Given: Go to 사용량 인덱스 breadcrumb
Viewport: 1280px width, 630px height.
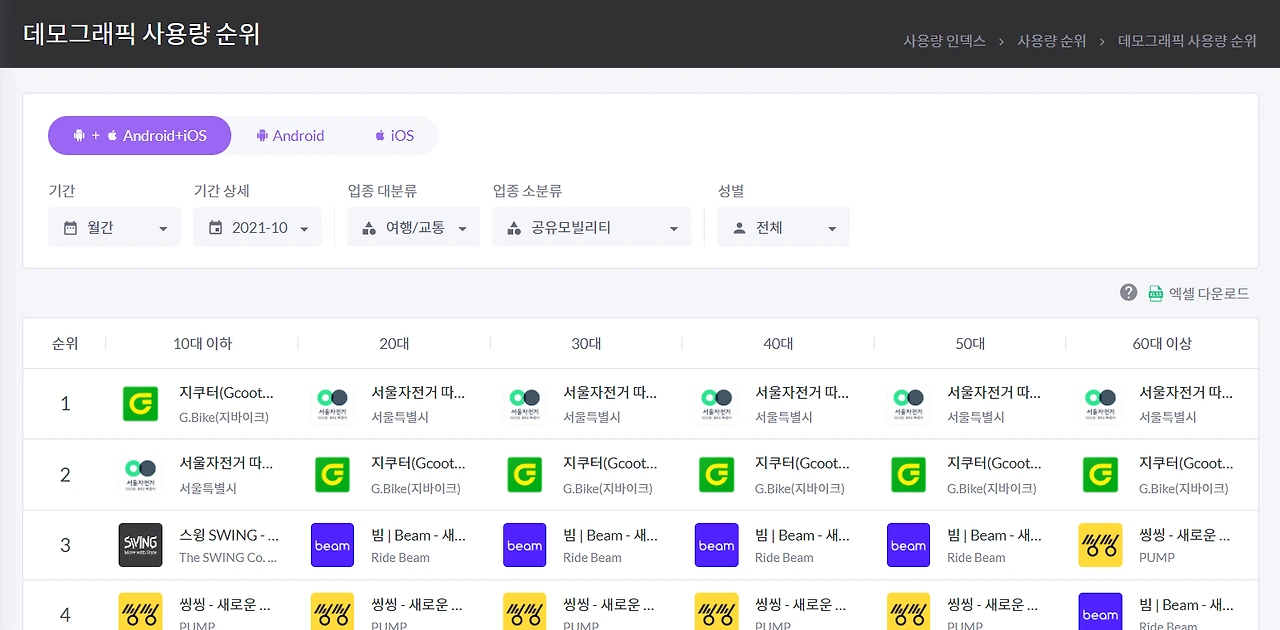Looking at the screenshot, I should (944, 41).
